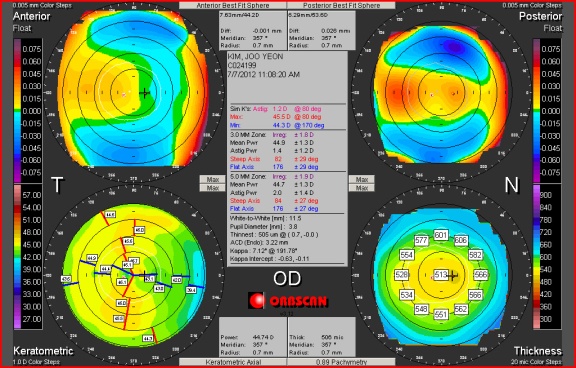Click the Max button beside the Posterior map
576x368 pixels.
(362, 179)
